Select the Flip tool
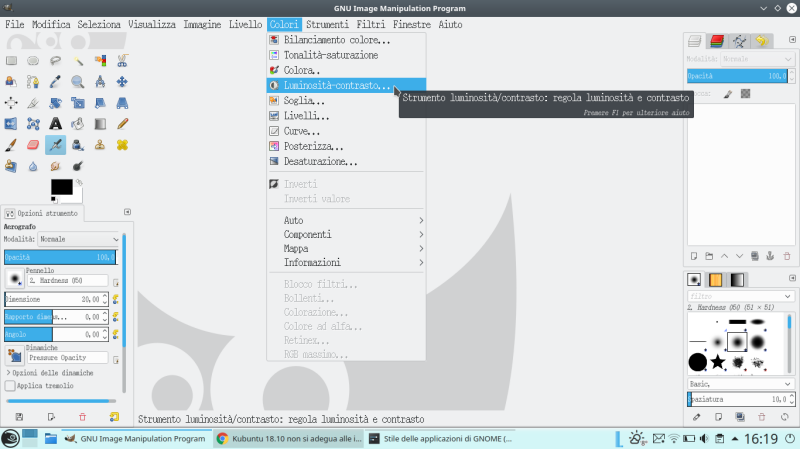Screen dimensions: 800x449 [11, 124]
